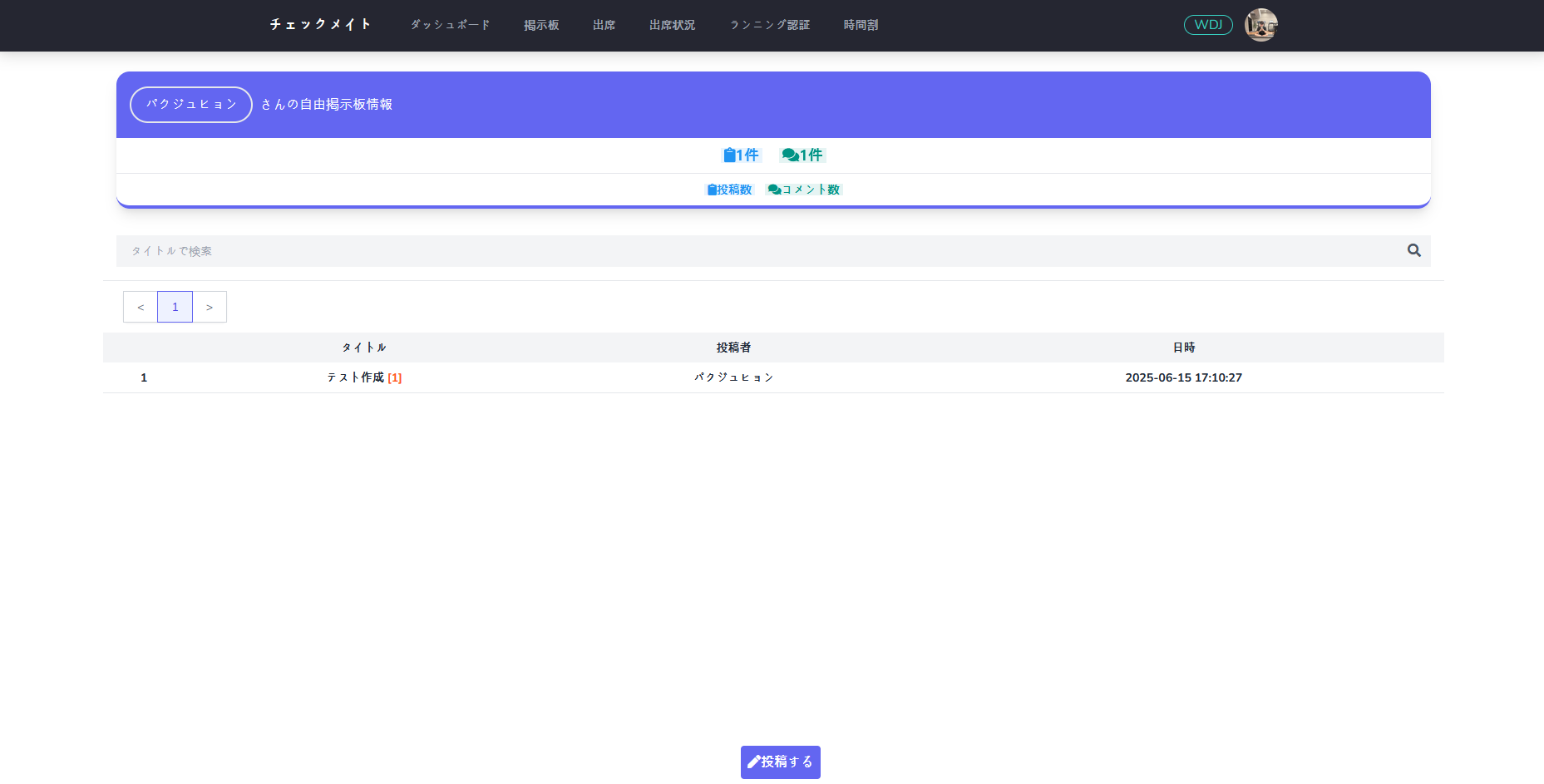Click the clipboard 1件 post count

tap(741, 155)
